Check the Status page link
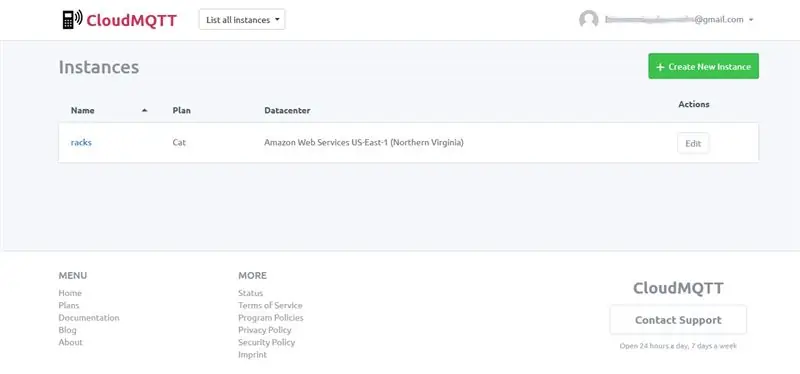This screenshot has width=800, height=374. [x=251, y=293]
